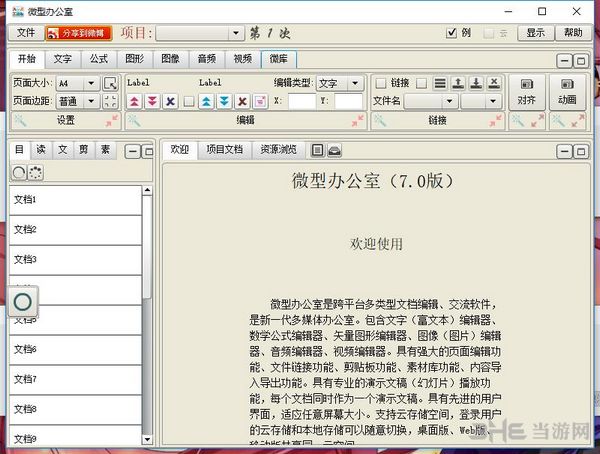Open the 编辑类型 文字 dropdown
Screen dimensions: 600x454
pyautogui.click(x=339, y=83)
